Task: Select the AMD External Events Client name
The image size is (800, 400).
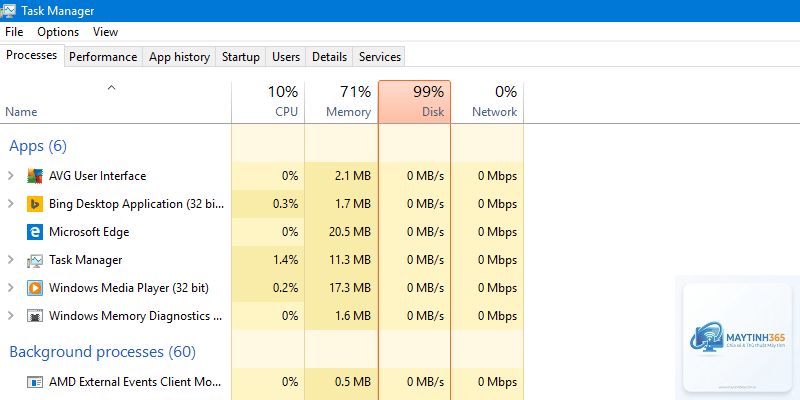Action: (135, 382)
